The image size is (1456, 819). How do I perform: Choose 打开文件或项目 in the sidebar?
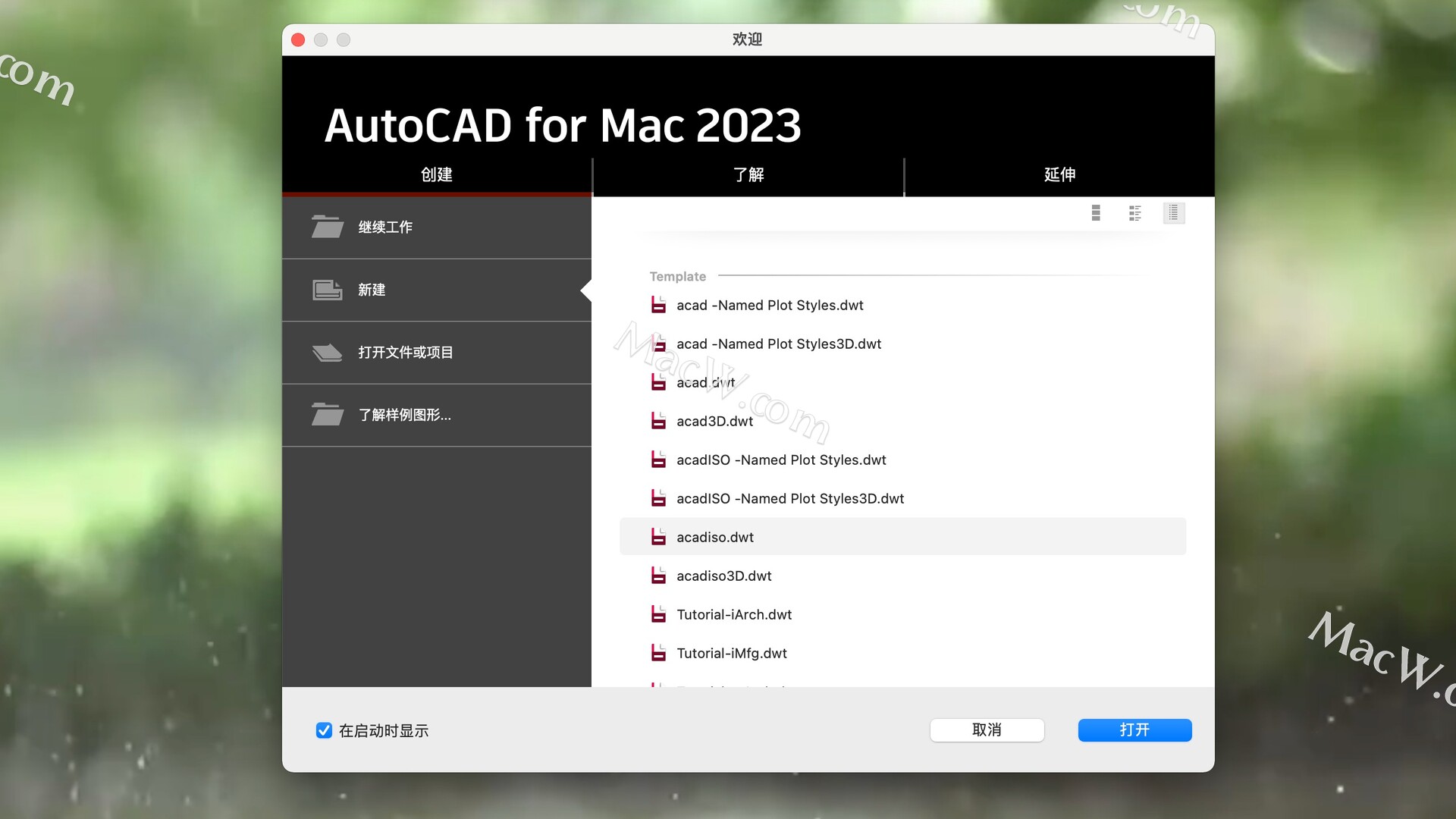click(437, 353)
